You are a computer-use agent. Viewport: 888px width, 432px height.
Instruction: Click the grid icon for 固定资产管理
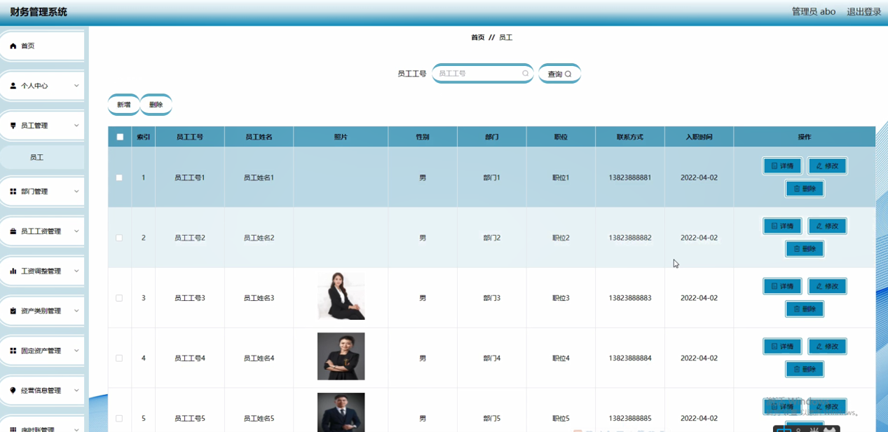pyautogui.click(x=13, y=351)
